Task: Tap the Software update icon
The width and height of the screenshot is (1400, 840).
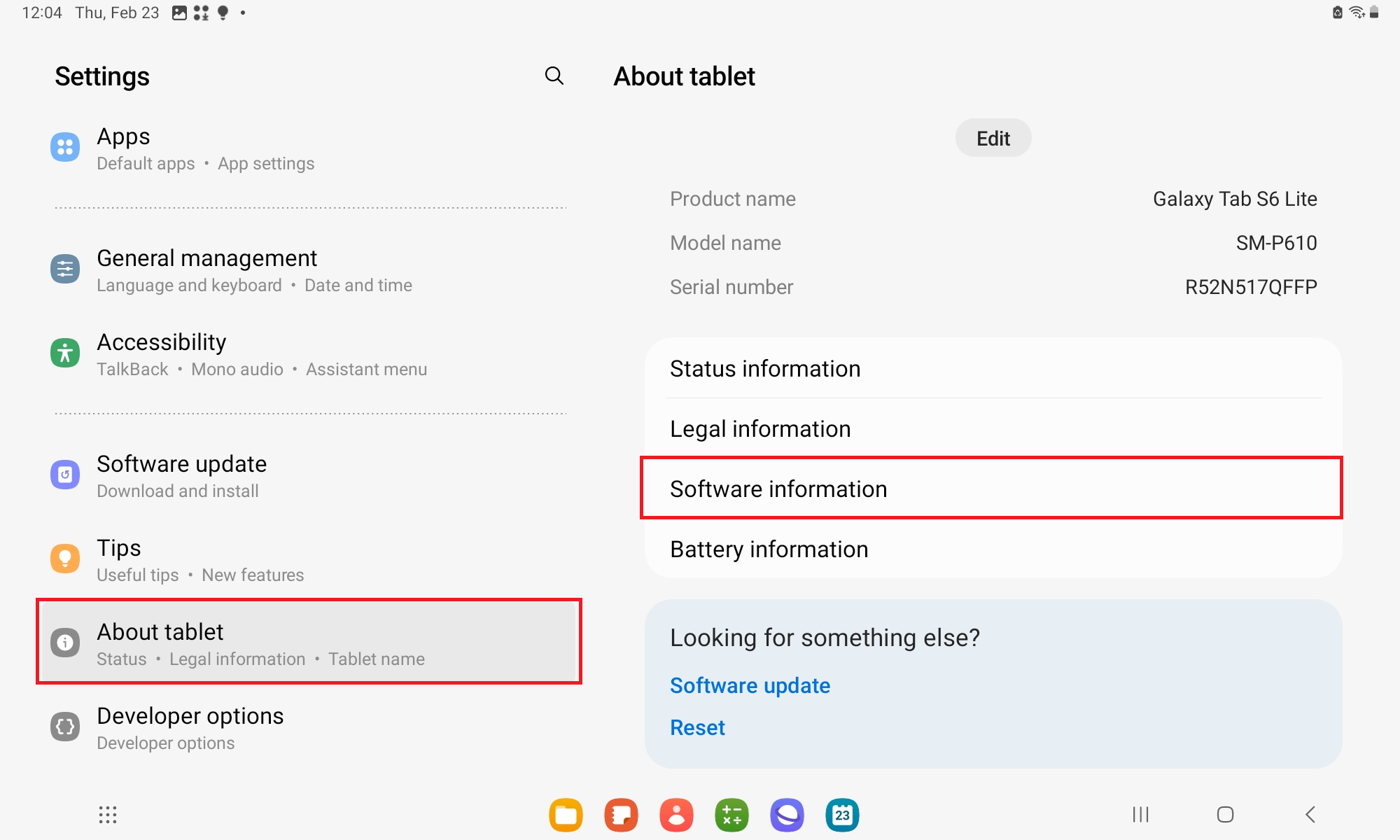Action: (65, 475)
